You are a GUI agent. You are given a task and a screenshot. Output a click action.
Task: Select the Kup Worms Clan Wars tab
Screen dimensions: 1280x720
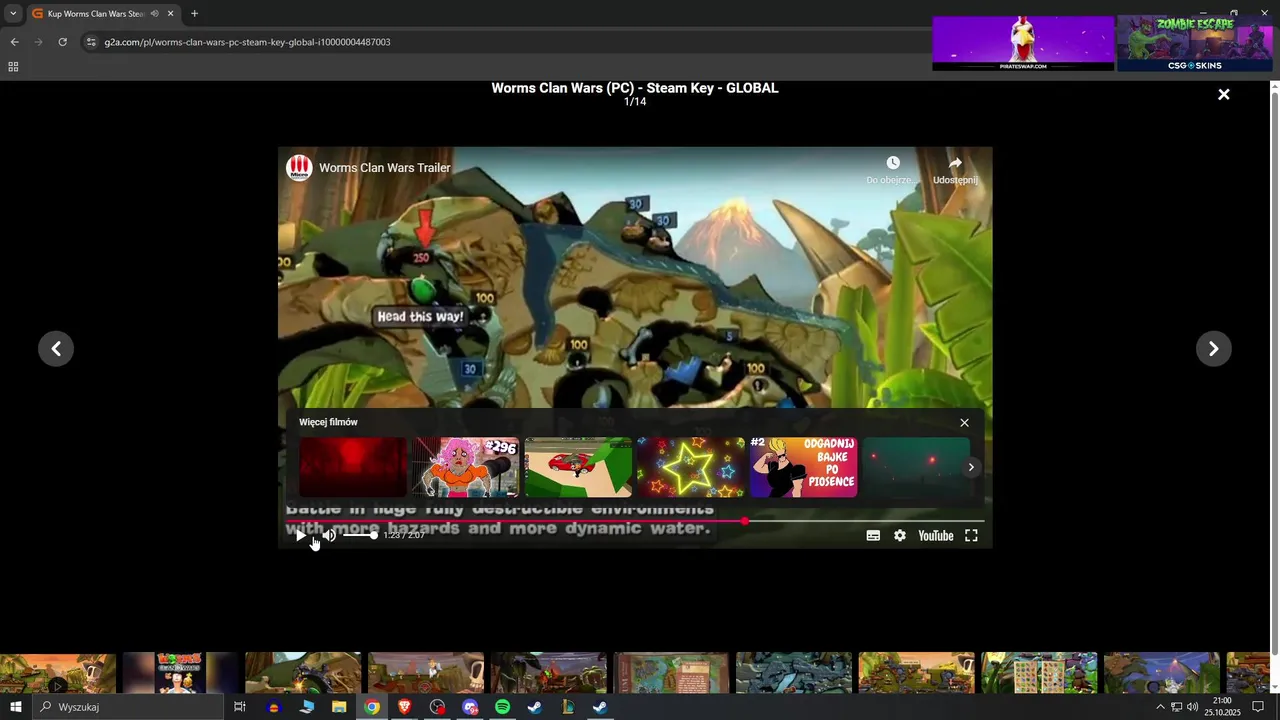(x=103, y=14)
